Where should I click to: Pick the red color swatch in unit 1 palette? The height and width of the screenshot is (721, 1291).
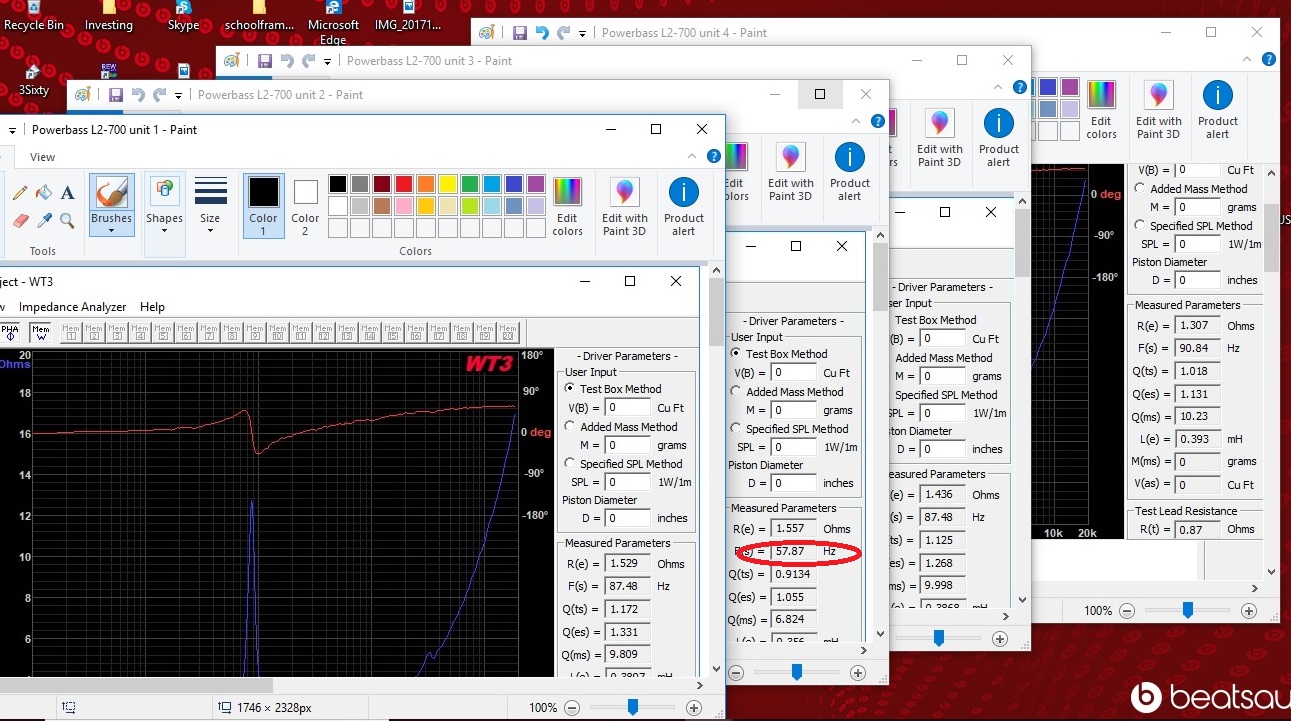click(404, 184)
